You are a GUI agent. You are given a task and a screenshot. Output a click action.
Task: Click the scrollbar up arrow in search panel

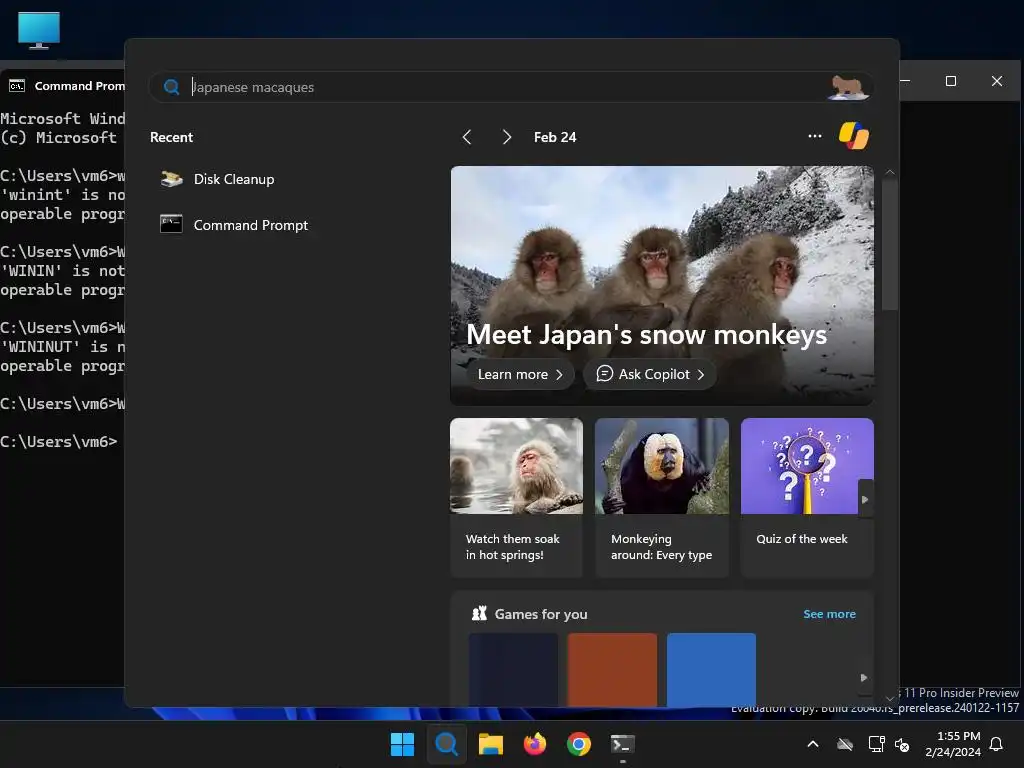pos(889,172)
